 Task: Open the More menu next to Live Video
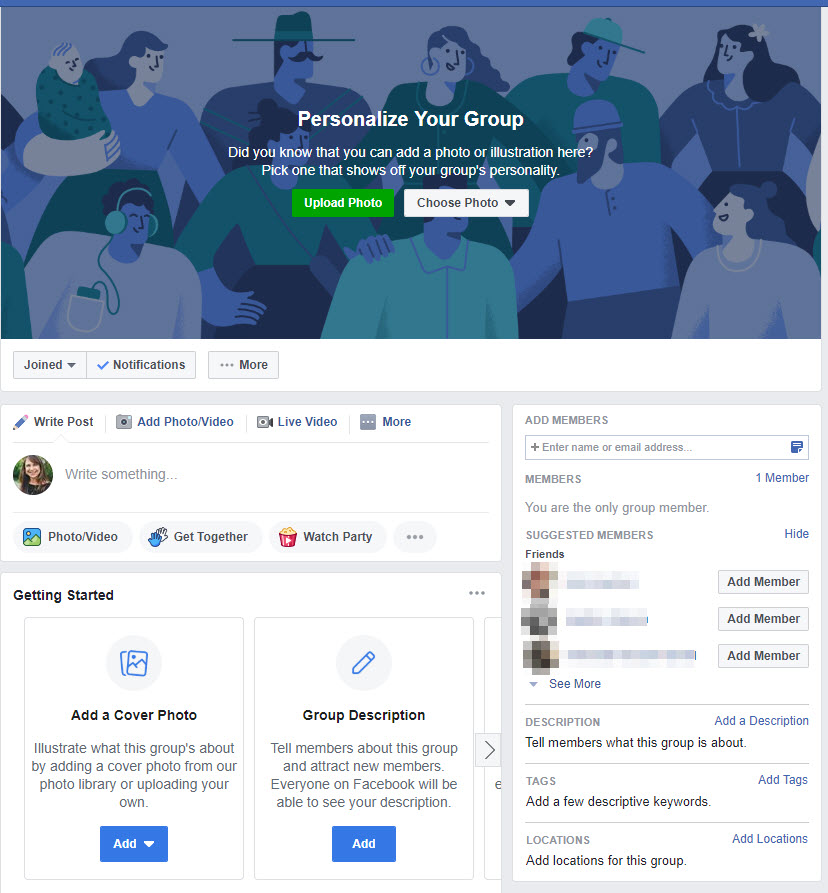click(386, 422)
